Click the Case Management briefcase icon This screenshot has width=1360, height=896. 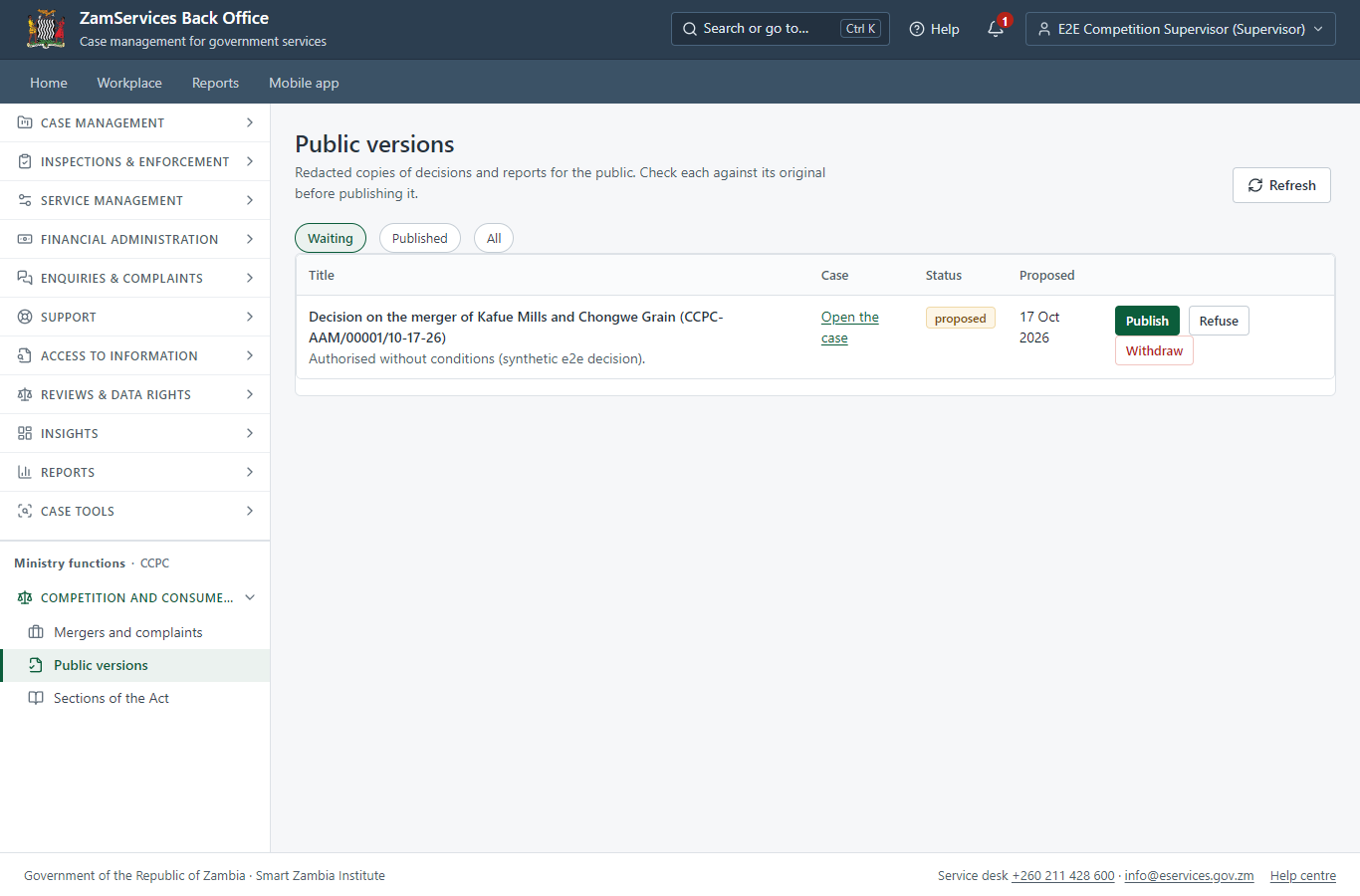tap(25, 122)
